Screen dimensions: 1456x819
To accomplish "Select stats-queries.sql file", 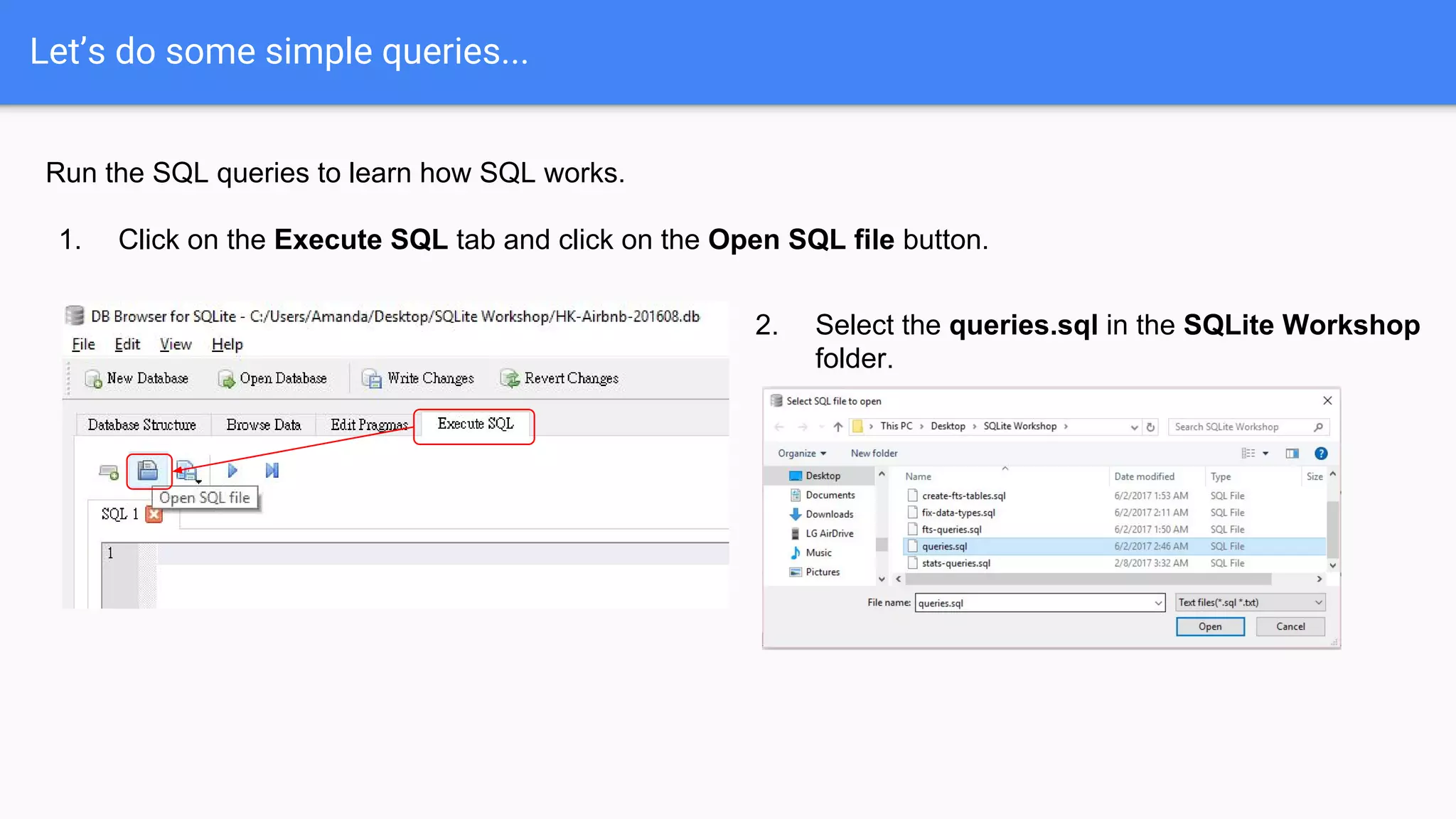I will click(x=955, y=563).
